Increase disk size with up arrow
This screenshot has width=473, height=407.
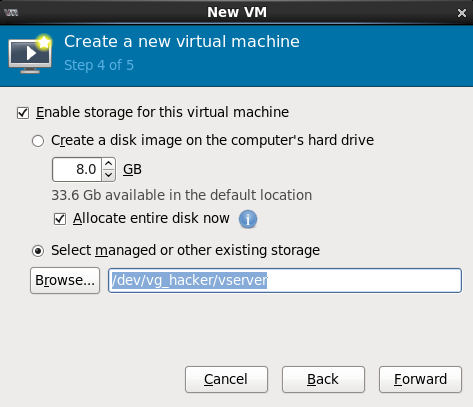coord(108,163)
